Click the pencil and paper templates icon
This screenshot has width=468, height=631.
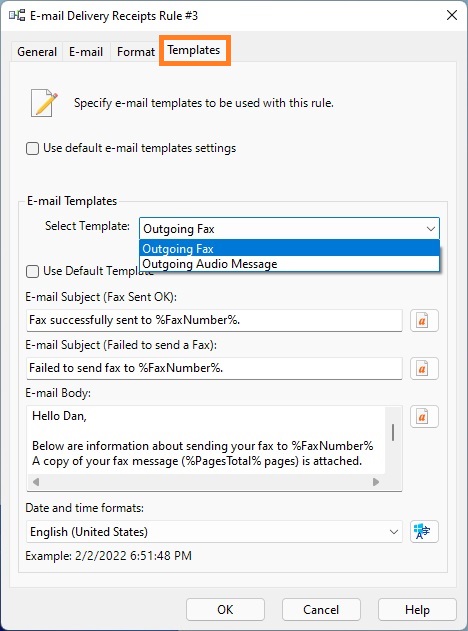[x=44, y=103]
